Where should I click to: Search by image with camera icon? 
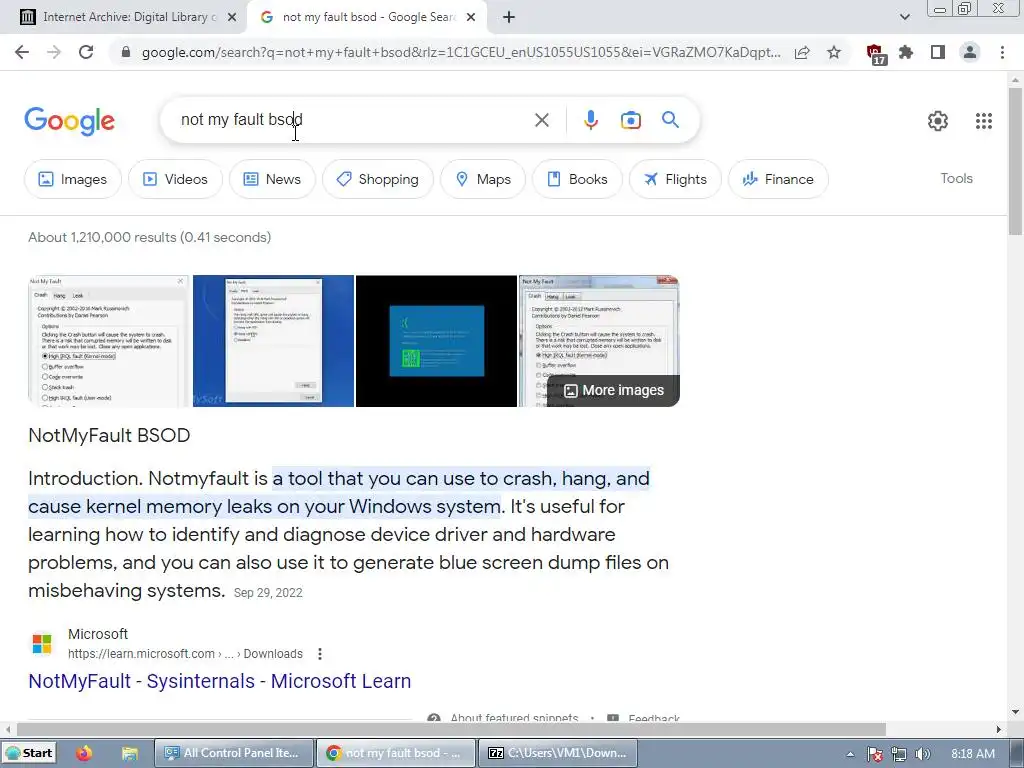point(630,120)
